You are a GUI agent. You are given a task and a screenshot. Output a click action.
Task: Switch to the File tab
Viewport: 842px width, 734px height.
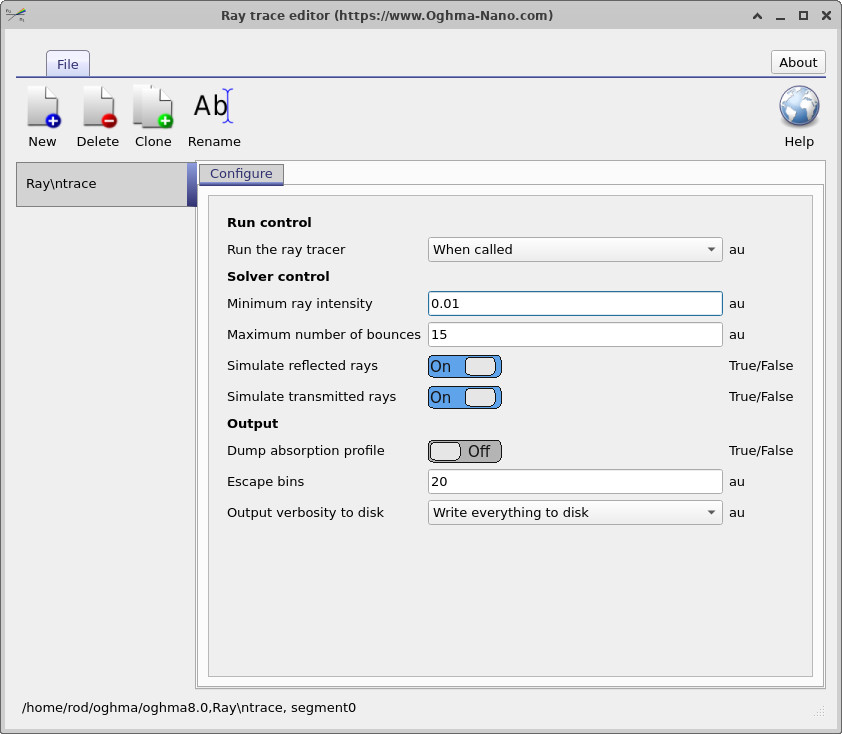tap(67, 63)
